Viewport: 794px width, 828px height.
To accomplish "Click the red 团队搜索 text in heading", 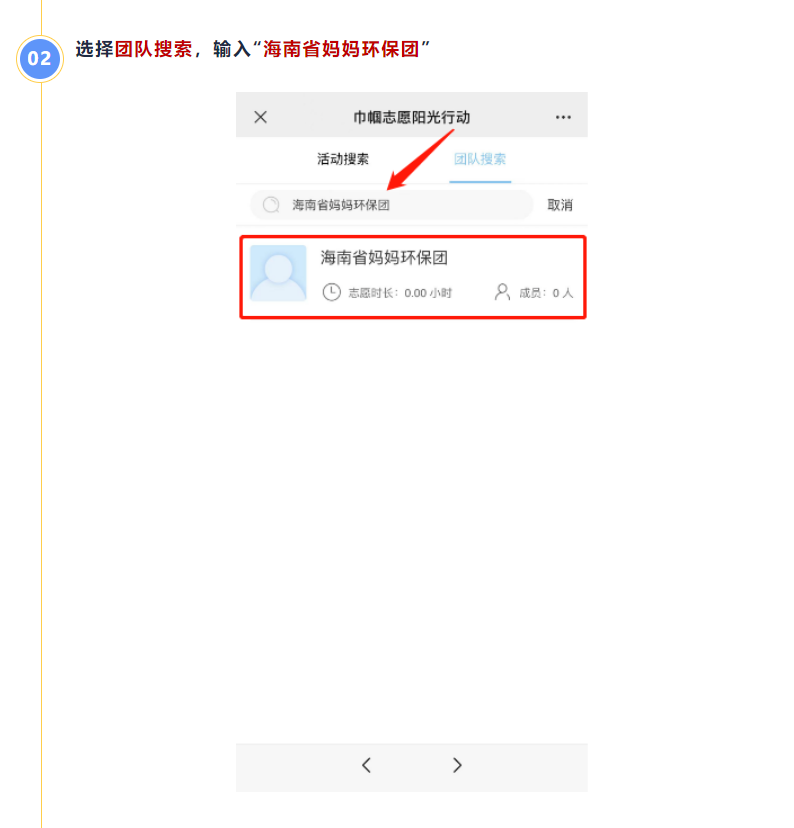I will point(154,49).
